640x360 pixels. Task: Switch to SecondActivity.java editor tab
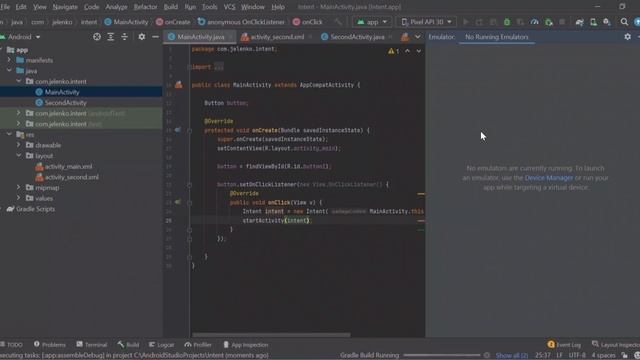coord(357,37)
